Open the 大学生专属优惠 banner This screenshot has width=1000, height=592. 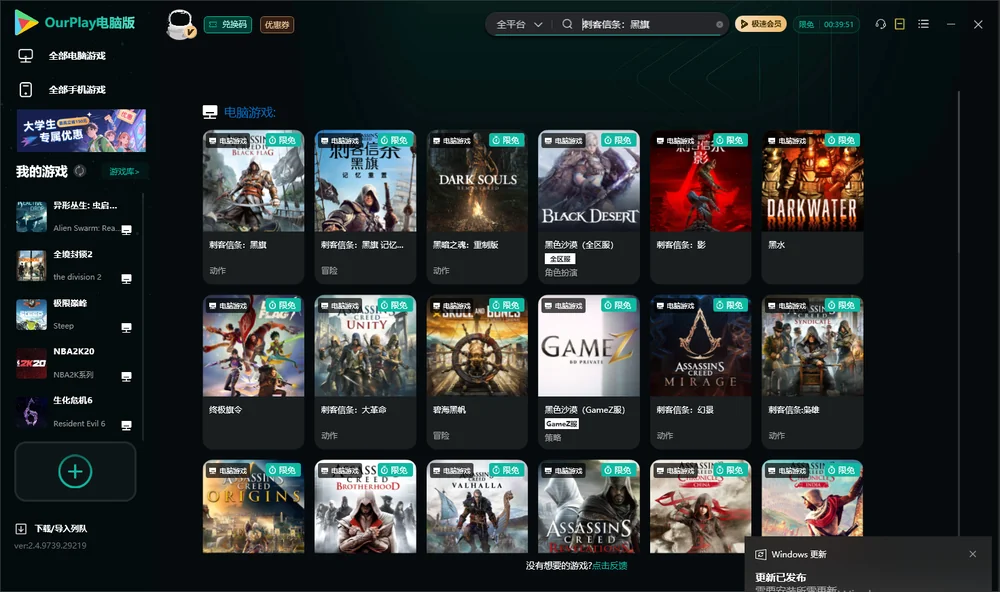82,131
